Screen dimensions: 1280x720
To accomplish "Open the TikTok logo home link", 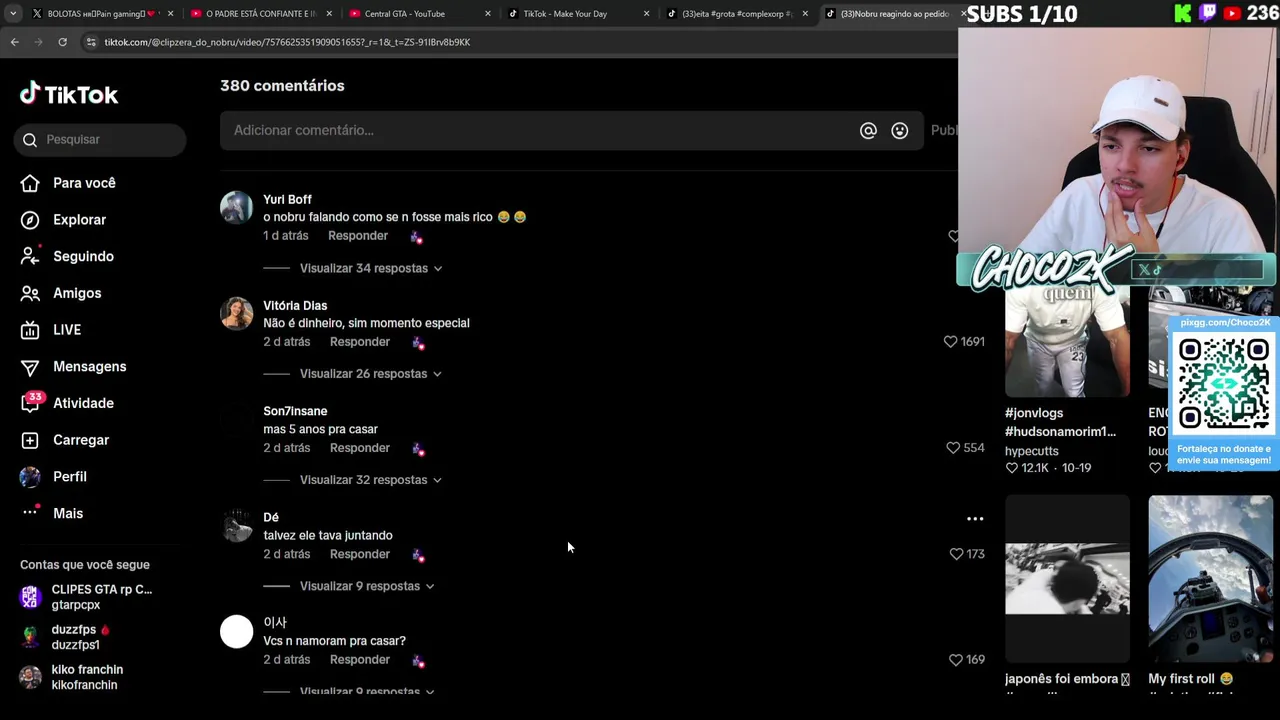I will pos(69,94).
